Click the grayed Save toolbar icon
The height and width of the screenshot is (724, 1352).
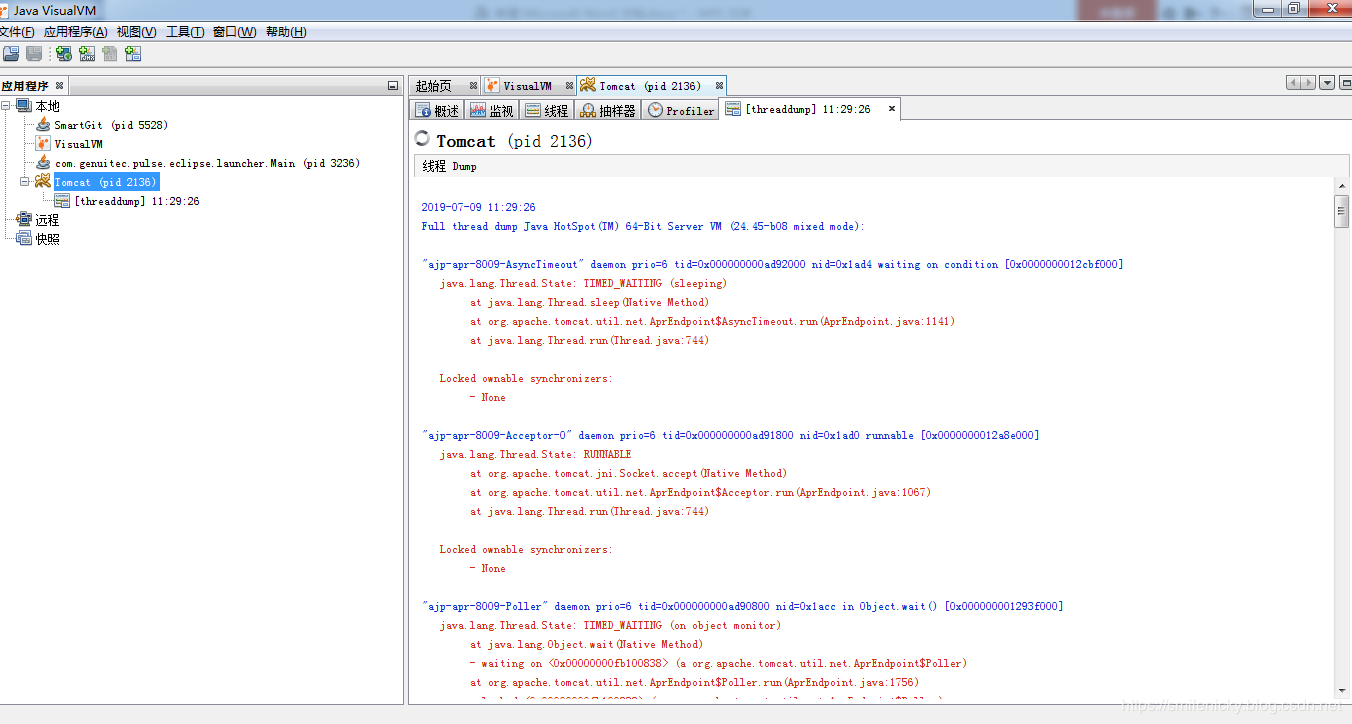coord(34,53)
